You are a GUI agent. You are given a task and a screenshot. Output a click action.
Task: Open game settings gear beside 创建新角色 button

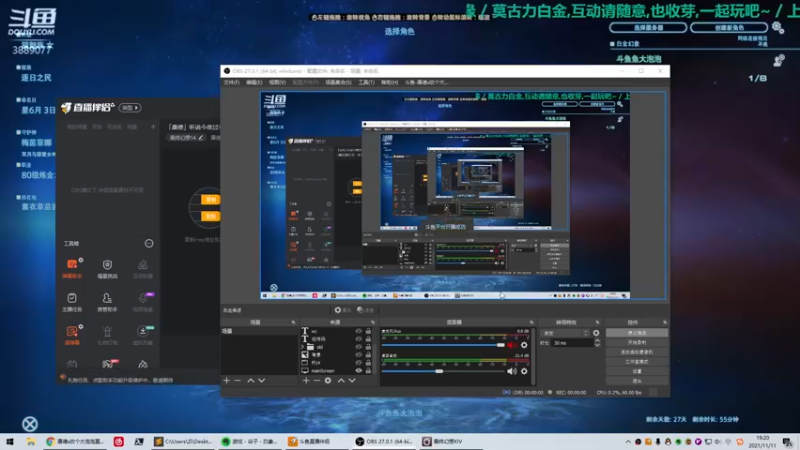pos(778,28)
